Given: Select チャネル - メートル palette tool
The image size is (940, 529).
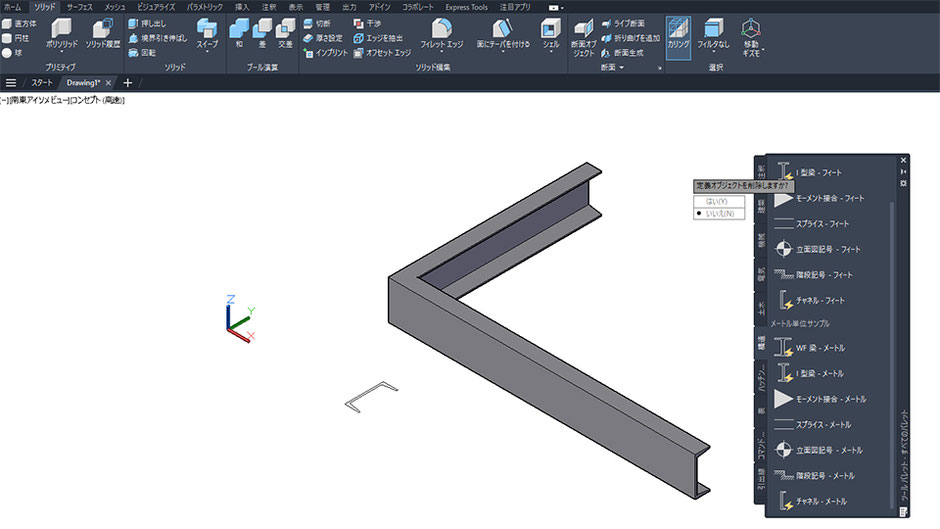Looking at the screenshot, I should (x=811, y=501).
